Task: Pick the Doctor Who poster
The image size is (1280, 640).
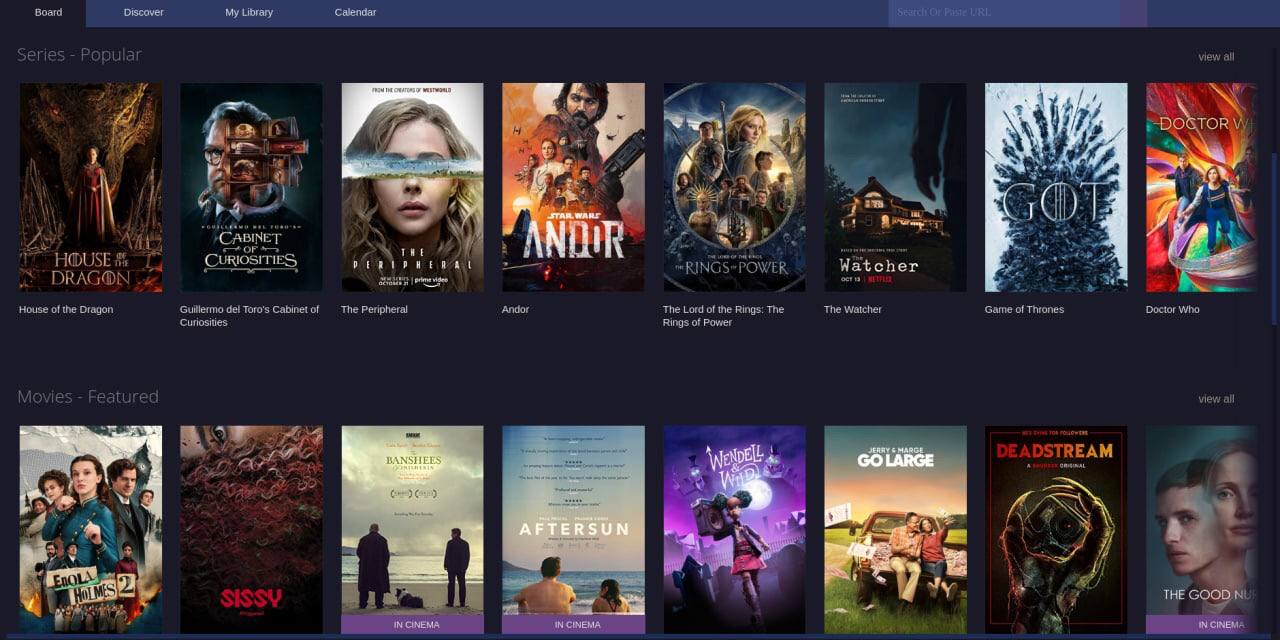Action: tap(1201, 187)
